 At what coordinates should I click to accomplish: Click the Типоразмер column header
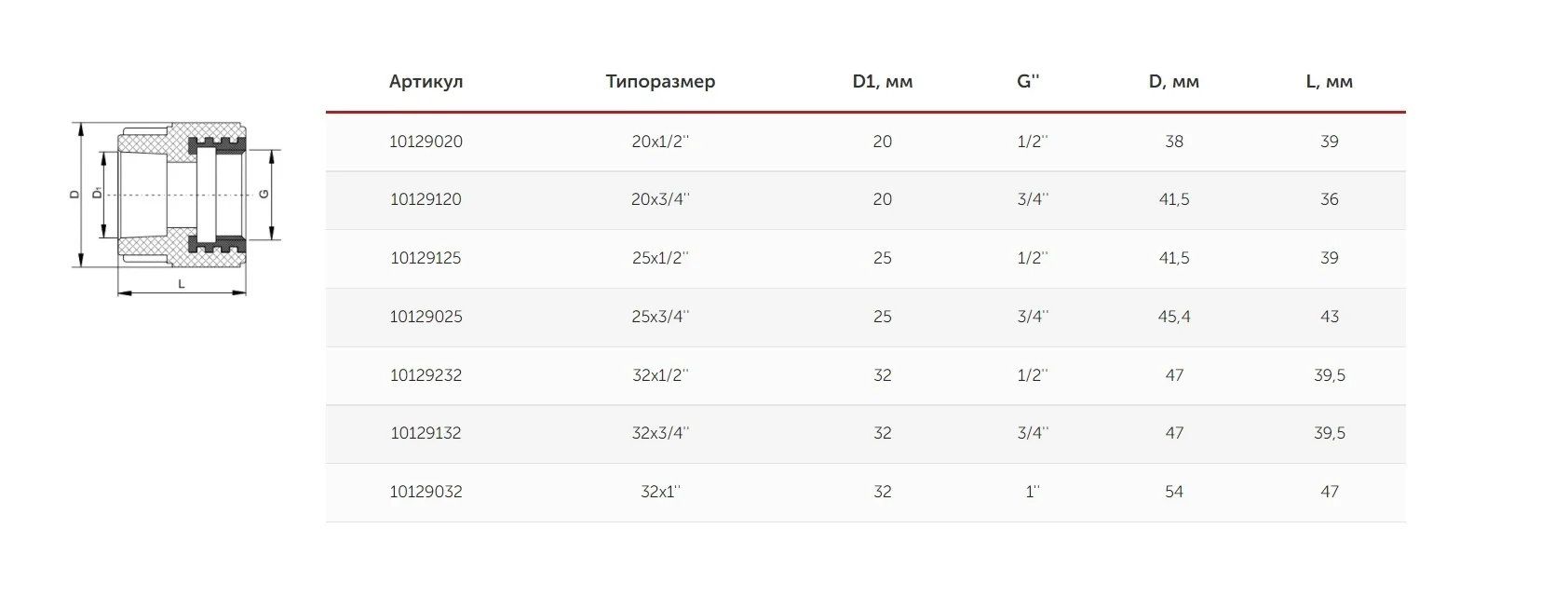[660, 82]
